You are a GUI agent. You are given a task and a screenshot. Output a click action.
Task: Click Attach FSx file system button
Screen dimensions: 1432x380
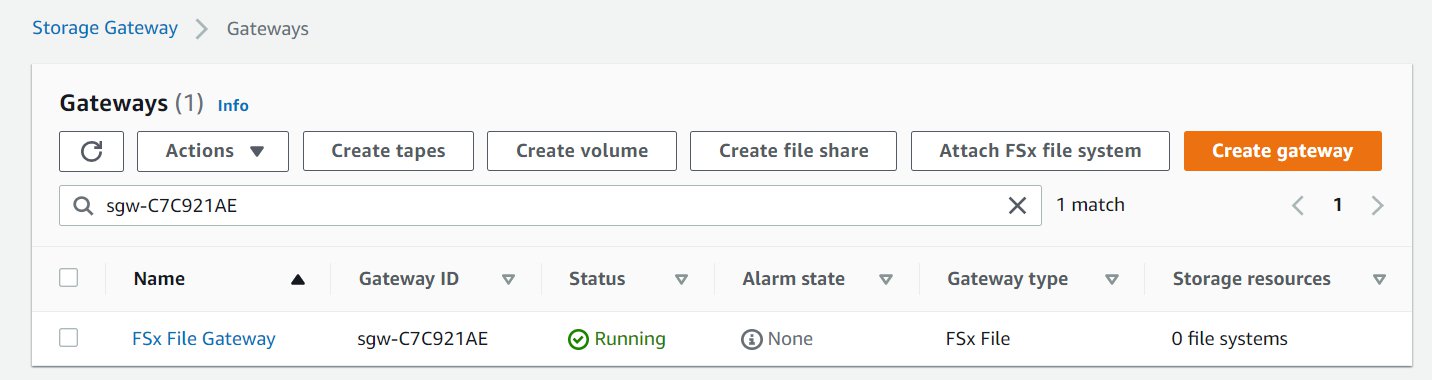click(x=1040, y=151)
